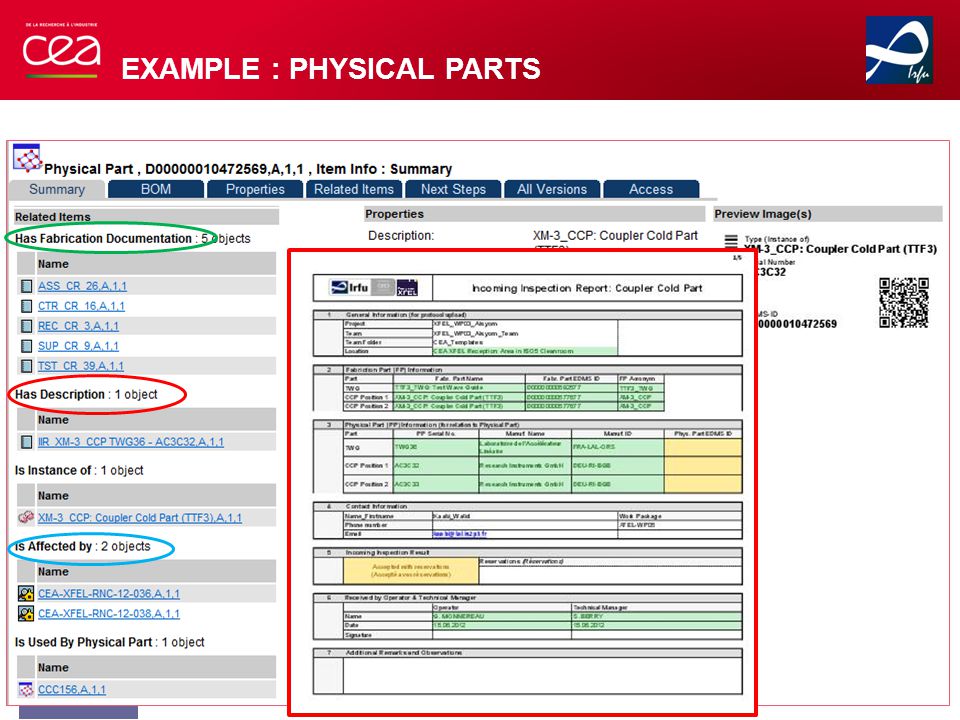This screenshot has width=960, height=720.
Task: Open the Access tab
Action: pos(651,189)
